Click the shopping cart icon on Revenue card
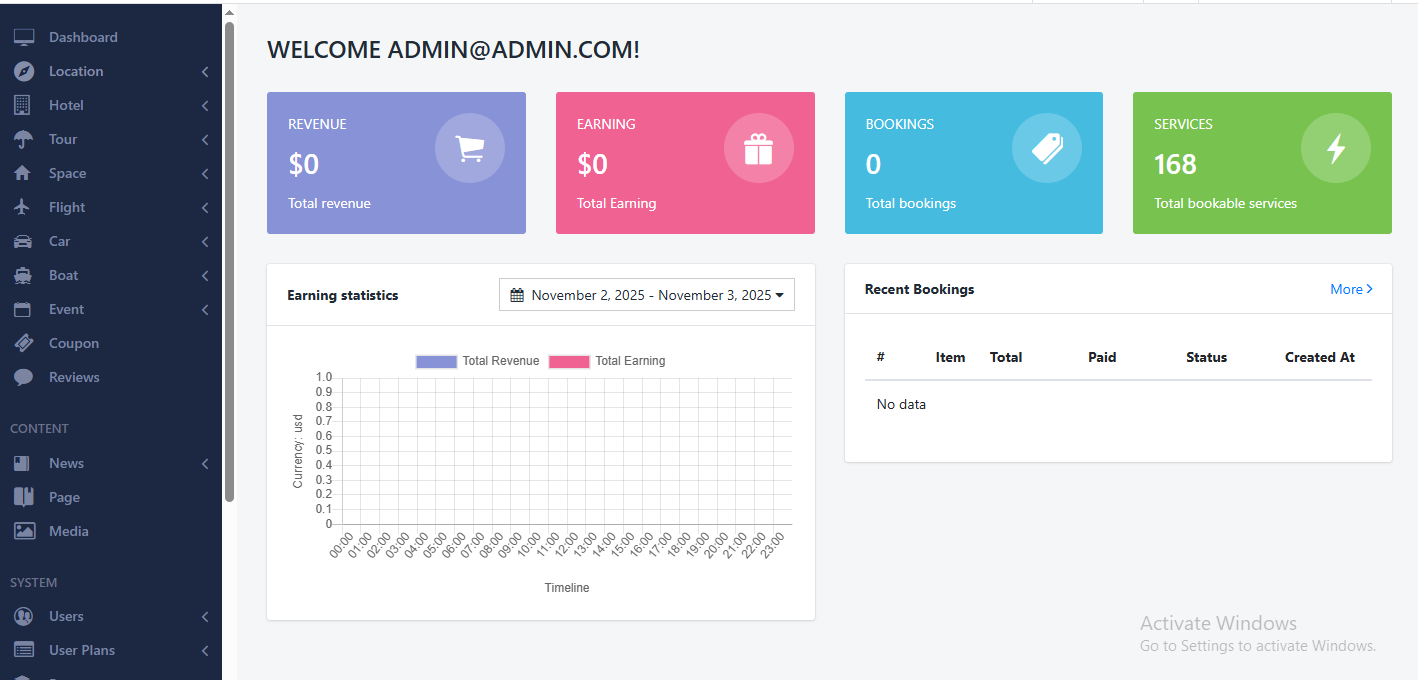Viewport: 1418px width, 680px height. [469, 148]
